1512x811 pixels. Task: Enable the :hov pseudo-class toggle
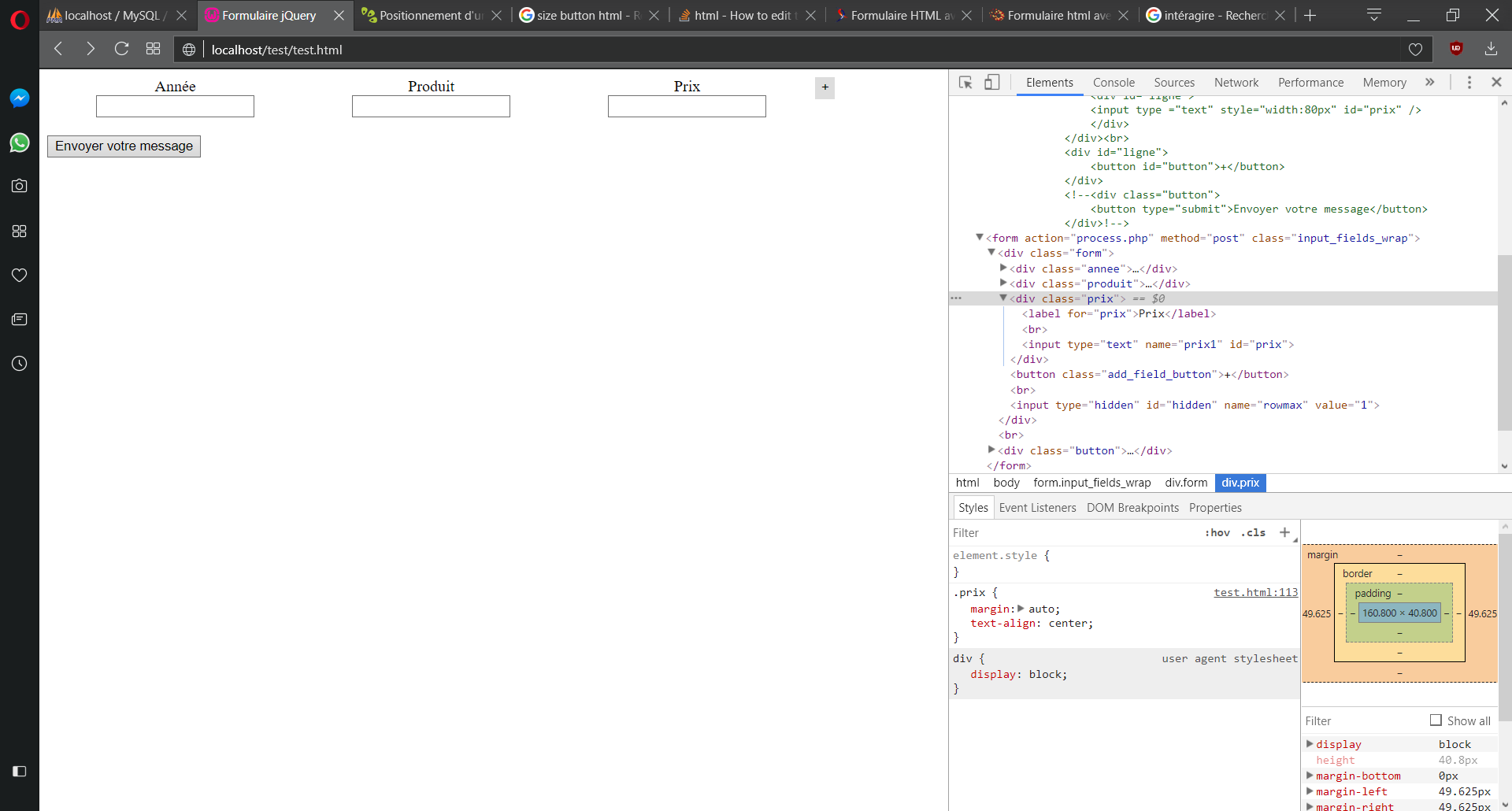pyautogui.click(x=1217, y=532)
